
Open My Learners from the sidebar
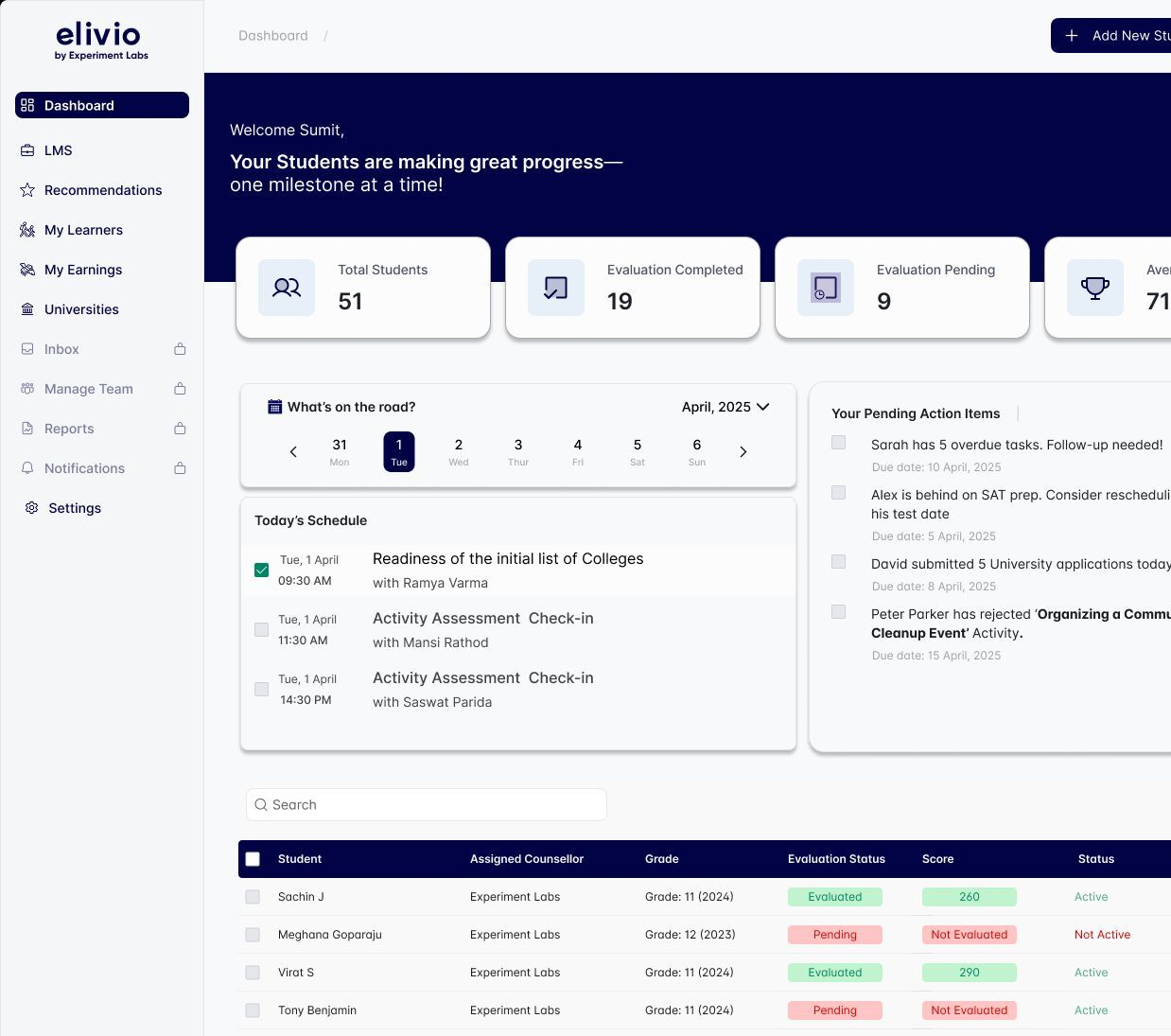click(x=83, y=230)
